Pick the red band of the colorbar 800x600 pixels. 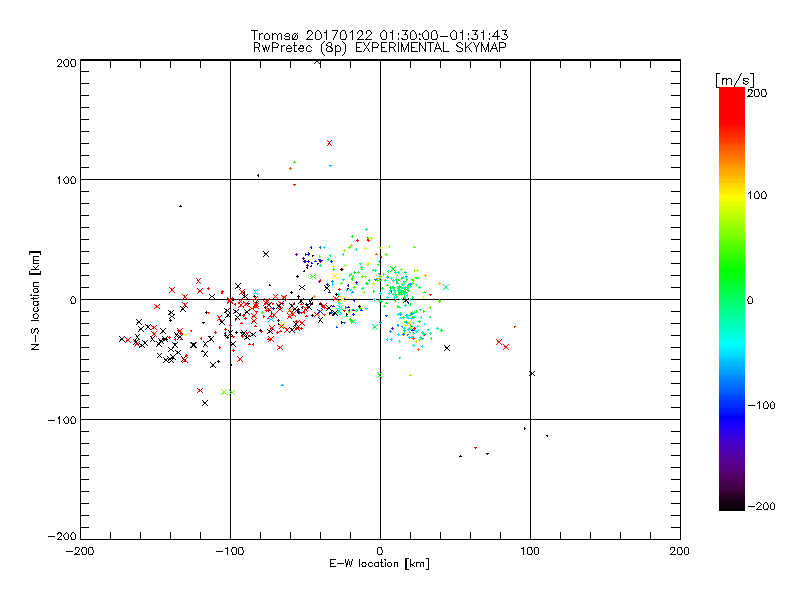(x=732, y=105)
